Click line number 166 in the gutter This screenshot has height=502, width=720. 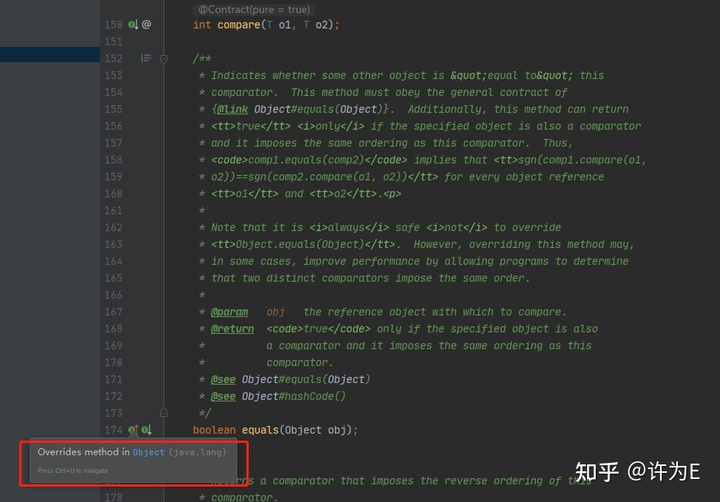point(113,295)
